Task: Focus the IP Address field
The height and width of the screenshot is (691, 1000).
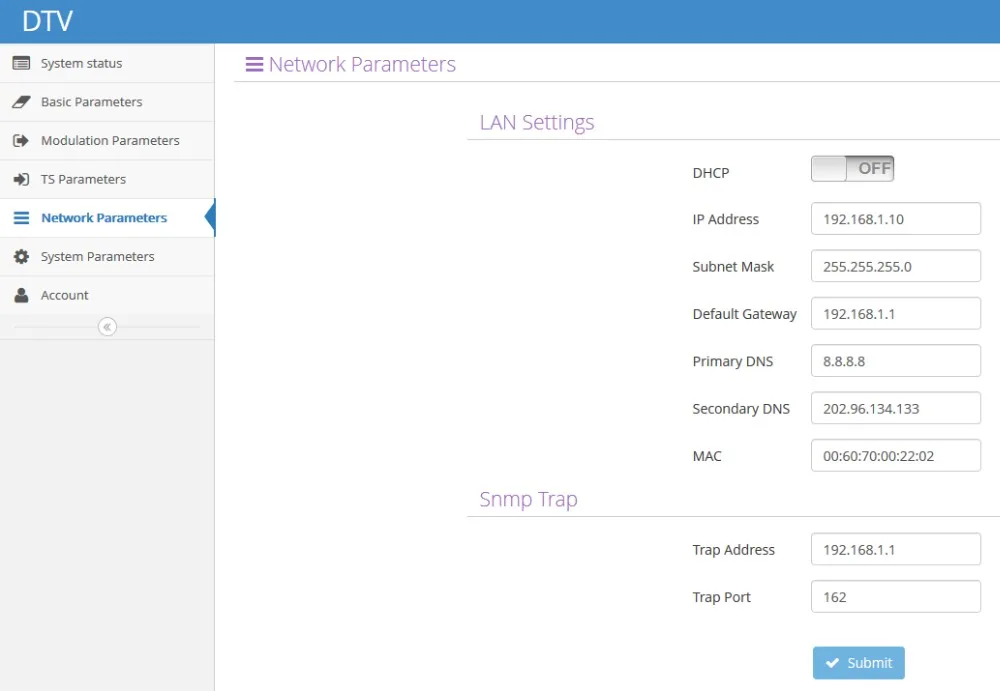Action: (x=895, y=219)
